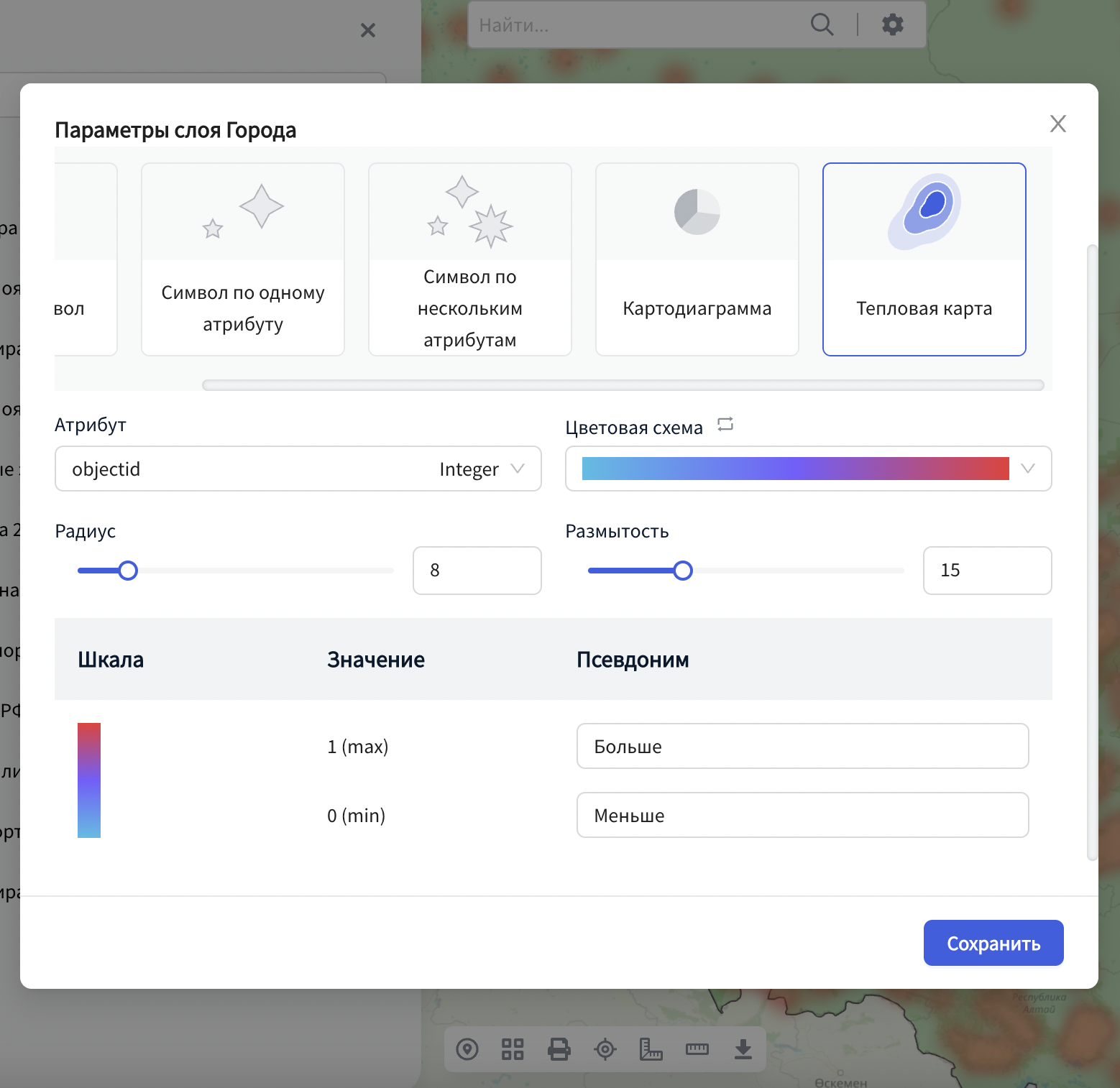The height and width of the screenshot is (1088, 1120).
Task: Click the print icon in the bottom toolbar
Action: pos(559,1049)
